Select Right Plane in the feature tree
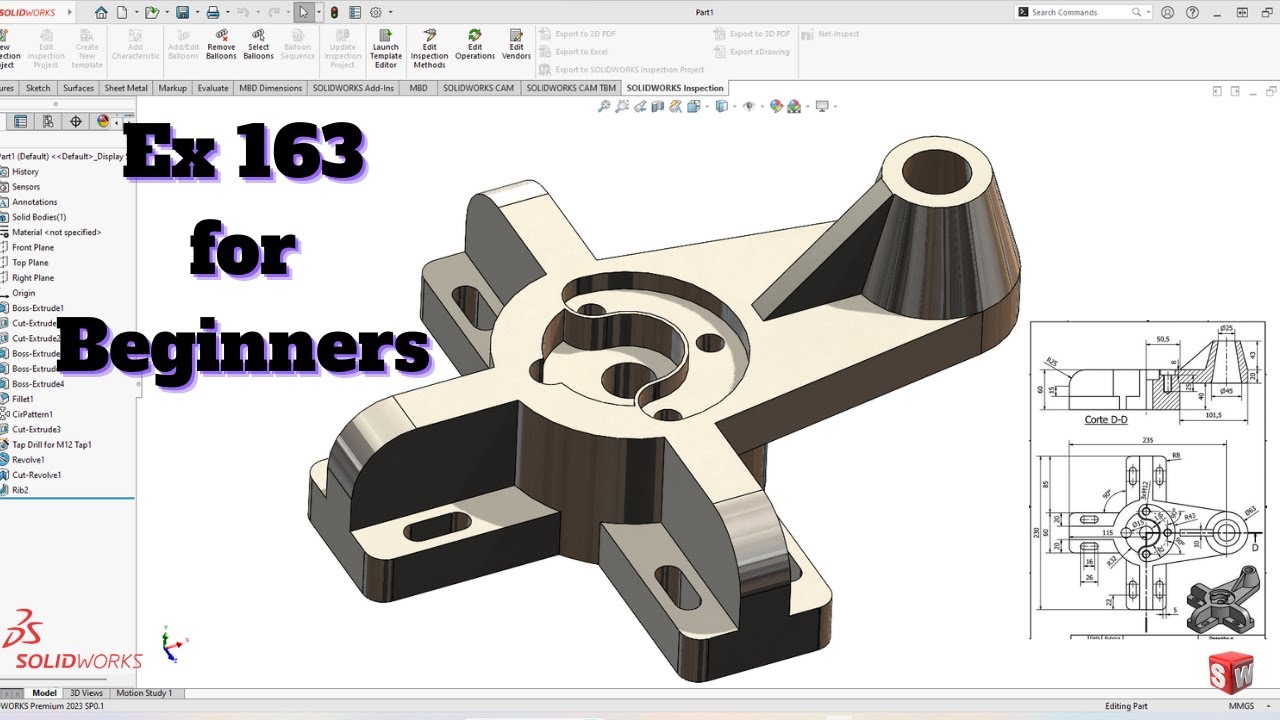 33,277
